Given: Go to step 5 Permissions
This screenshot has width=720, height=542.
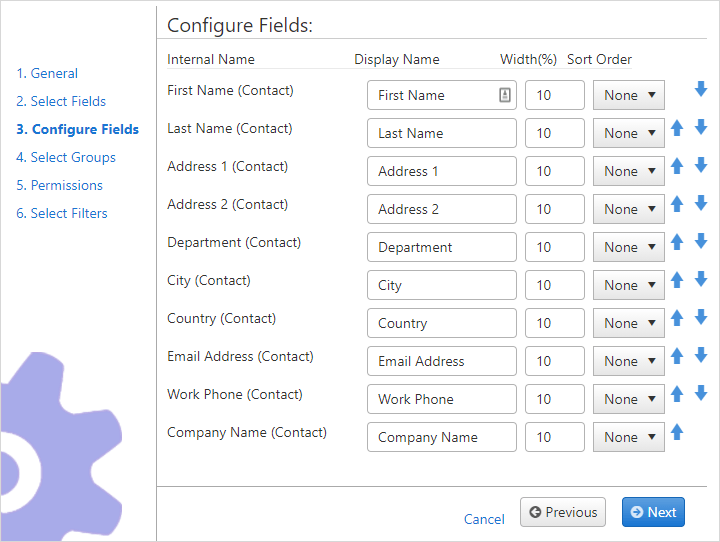Looking at the screenshot, I should pyautogui.click(x=59, y=185).
